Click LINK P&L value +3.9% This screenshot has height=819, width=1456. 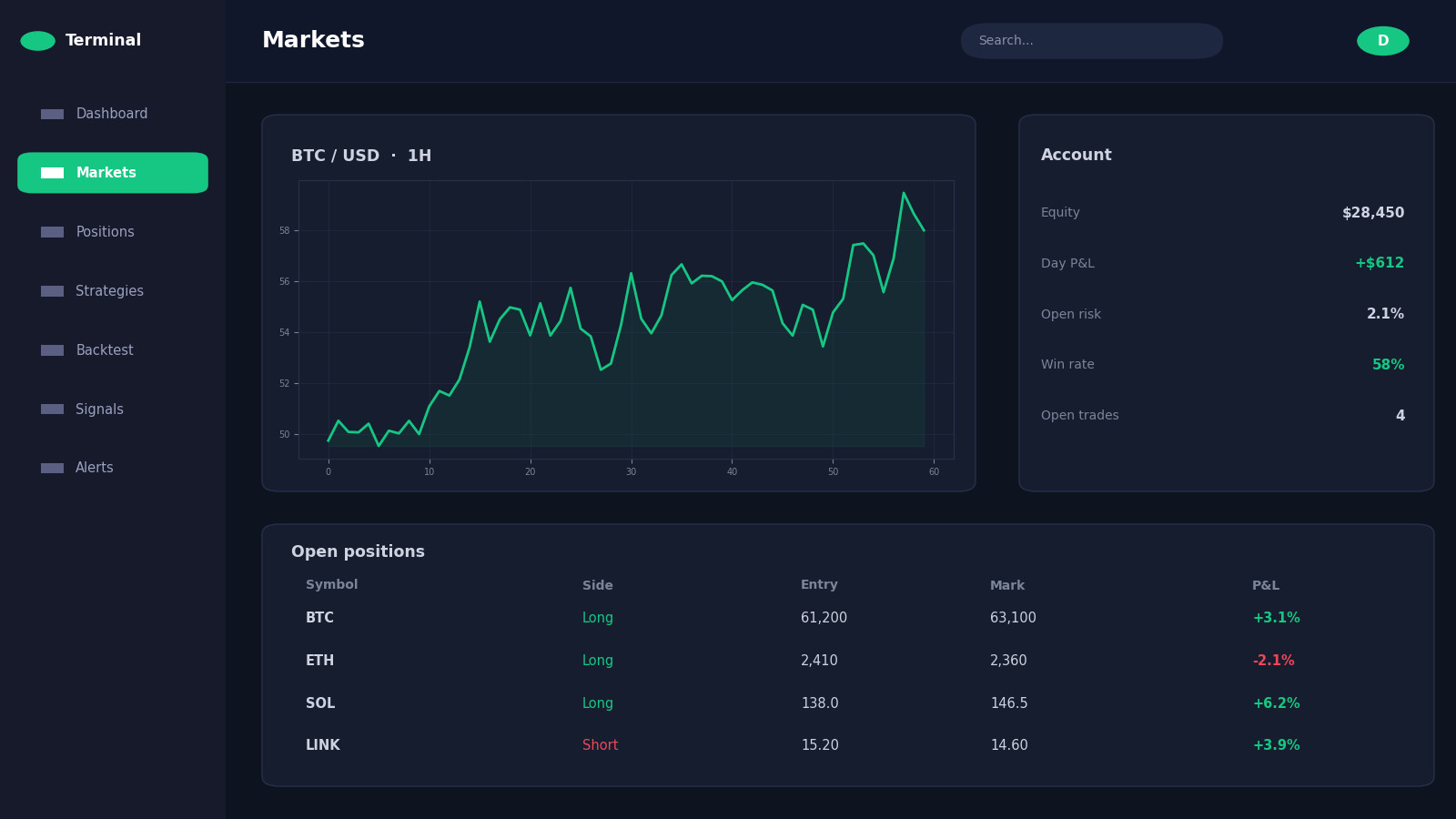point(1276,746)
